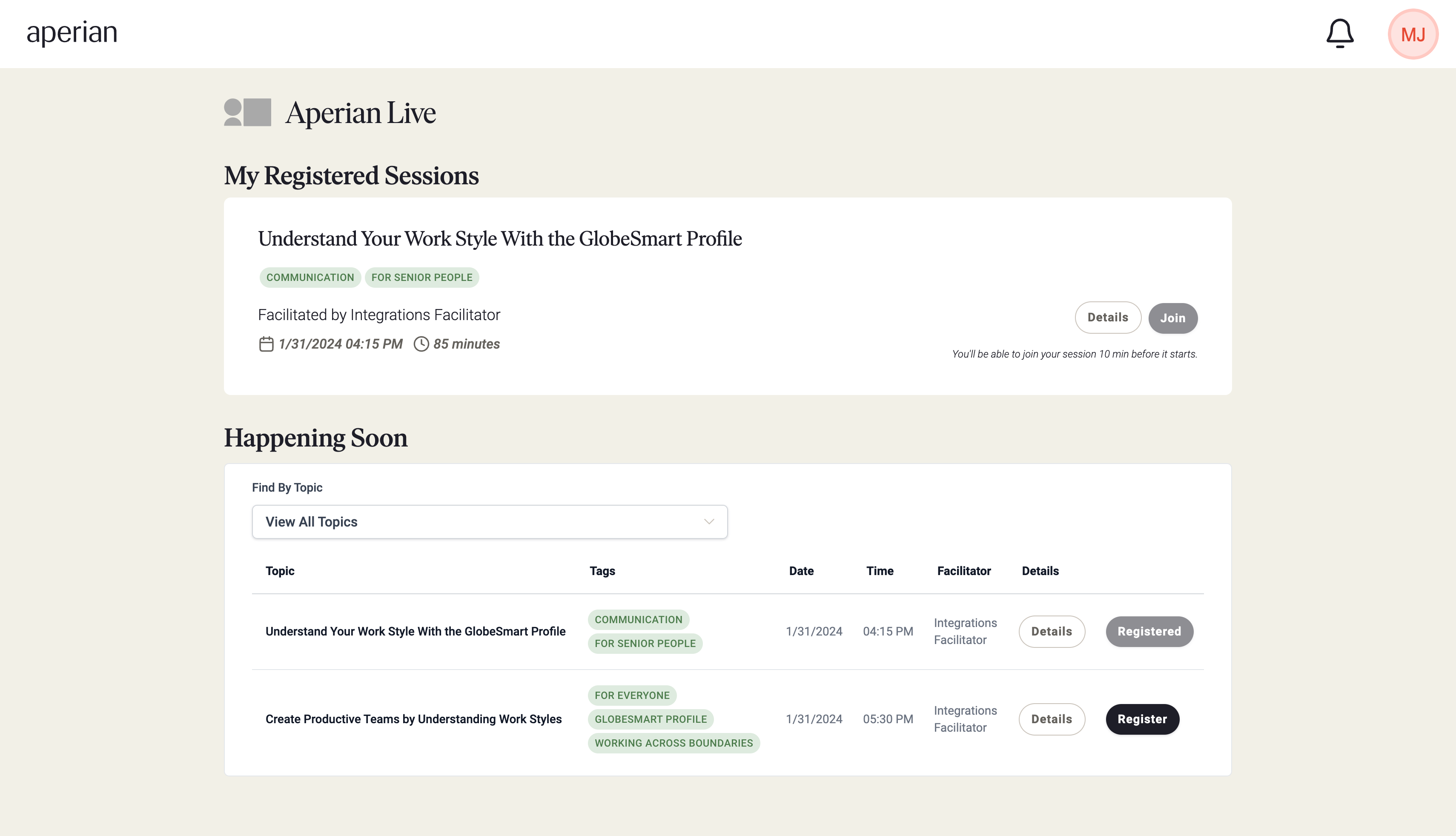Click the session card title Understand Your Work Style

[499, 238]
